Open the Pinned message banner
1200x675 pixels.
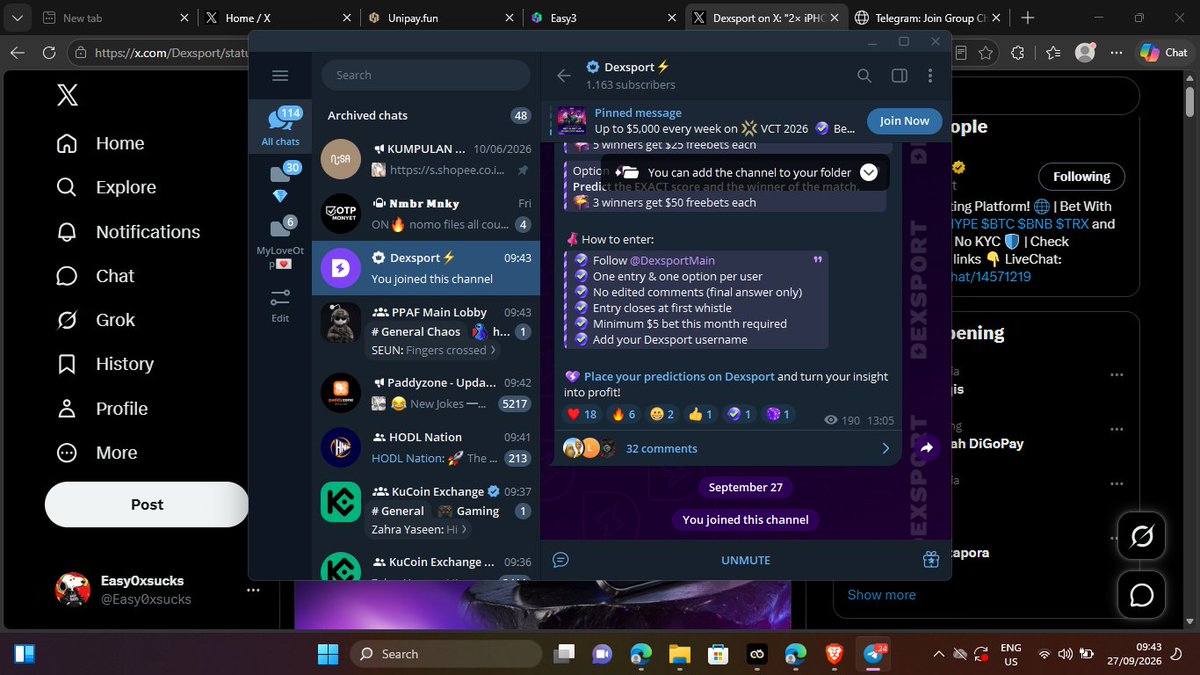tap(705, 121)
